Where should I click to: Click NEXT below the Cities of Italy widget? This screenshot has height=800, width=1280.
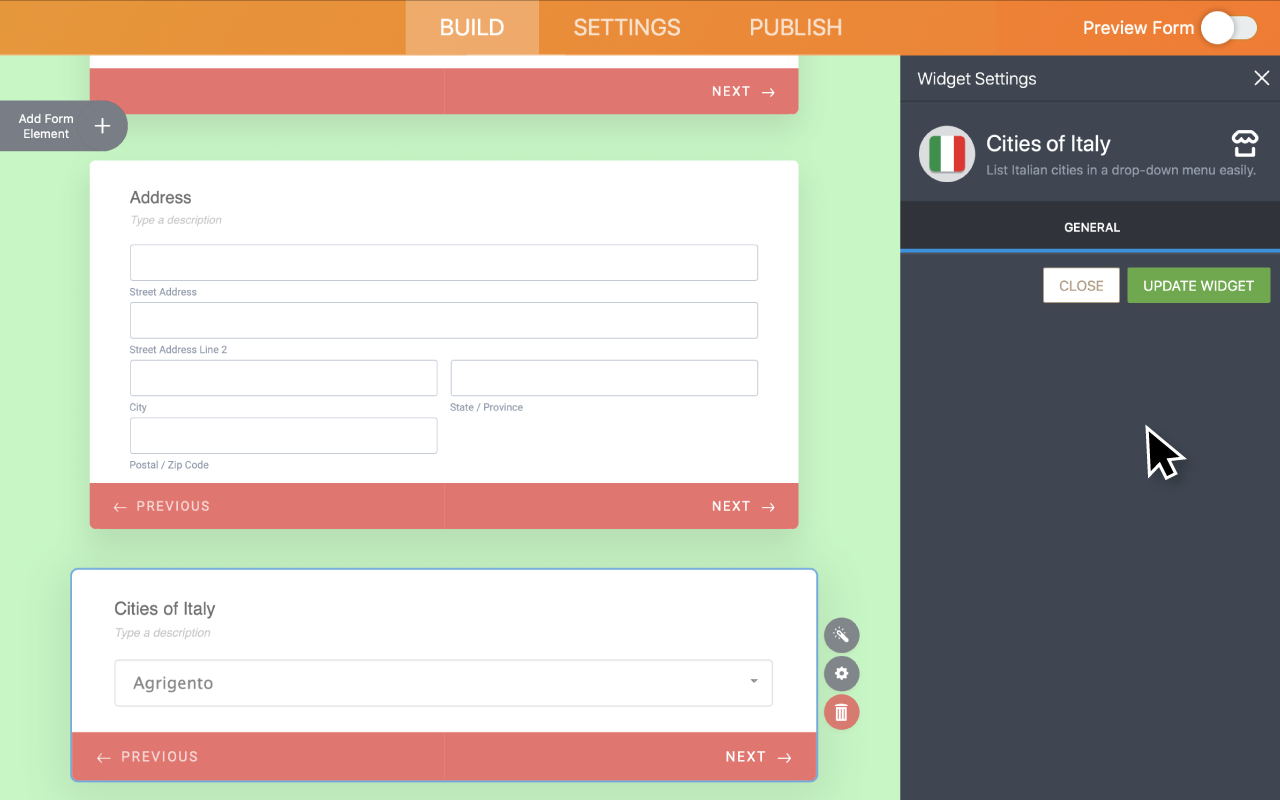point(744,757)
